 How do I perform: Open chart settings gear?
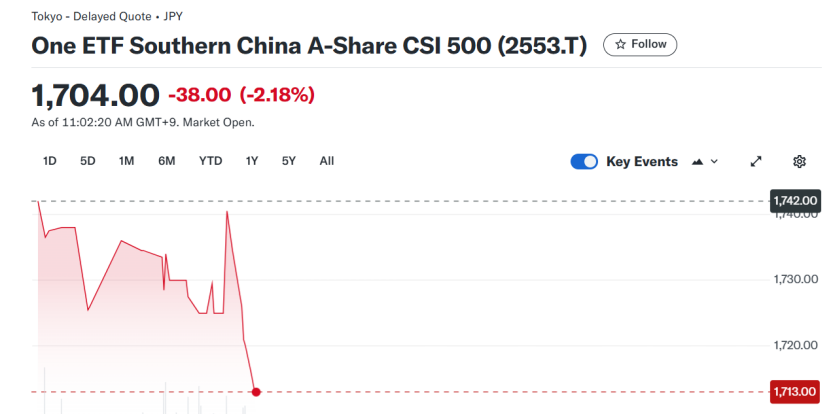click(799, 162)
